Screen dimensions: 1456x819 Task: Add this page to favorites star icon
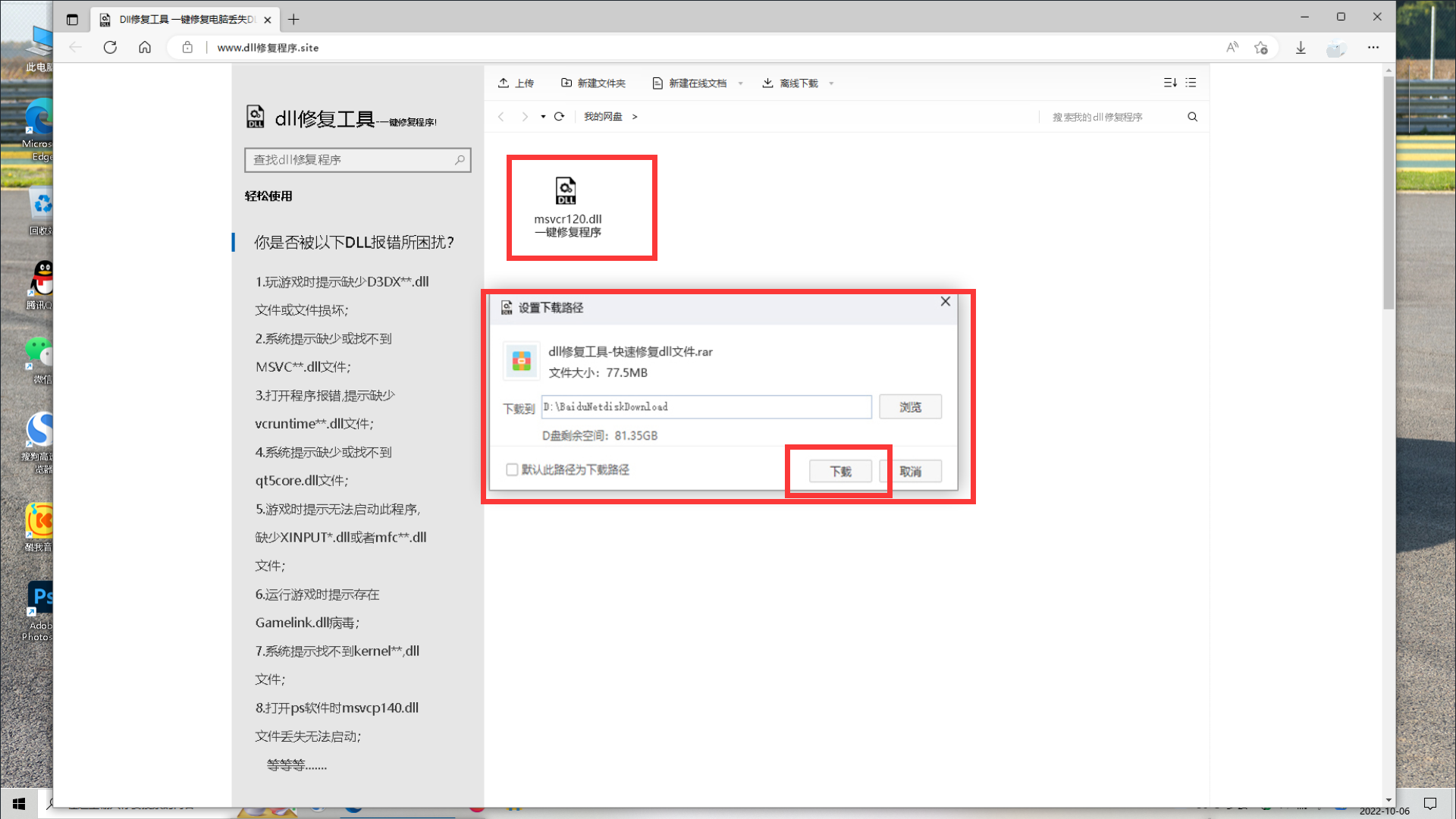(1261, 48)
